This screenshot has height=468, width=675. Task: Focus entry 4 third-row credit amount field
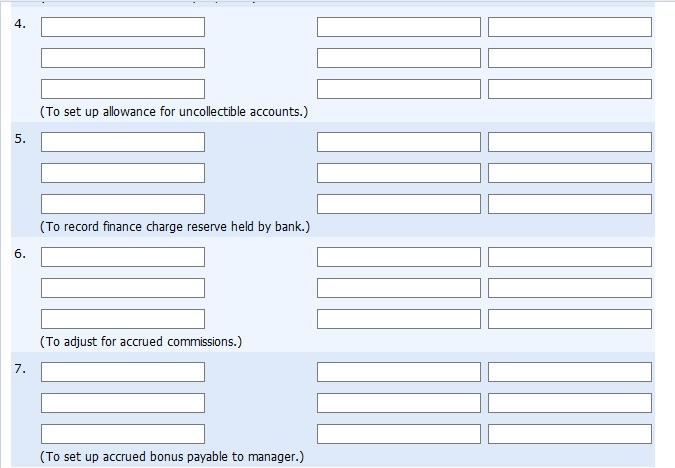[x=570, y=89]
